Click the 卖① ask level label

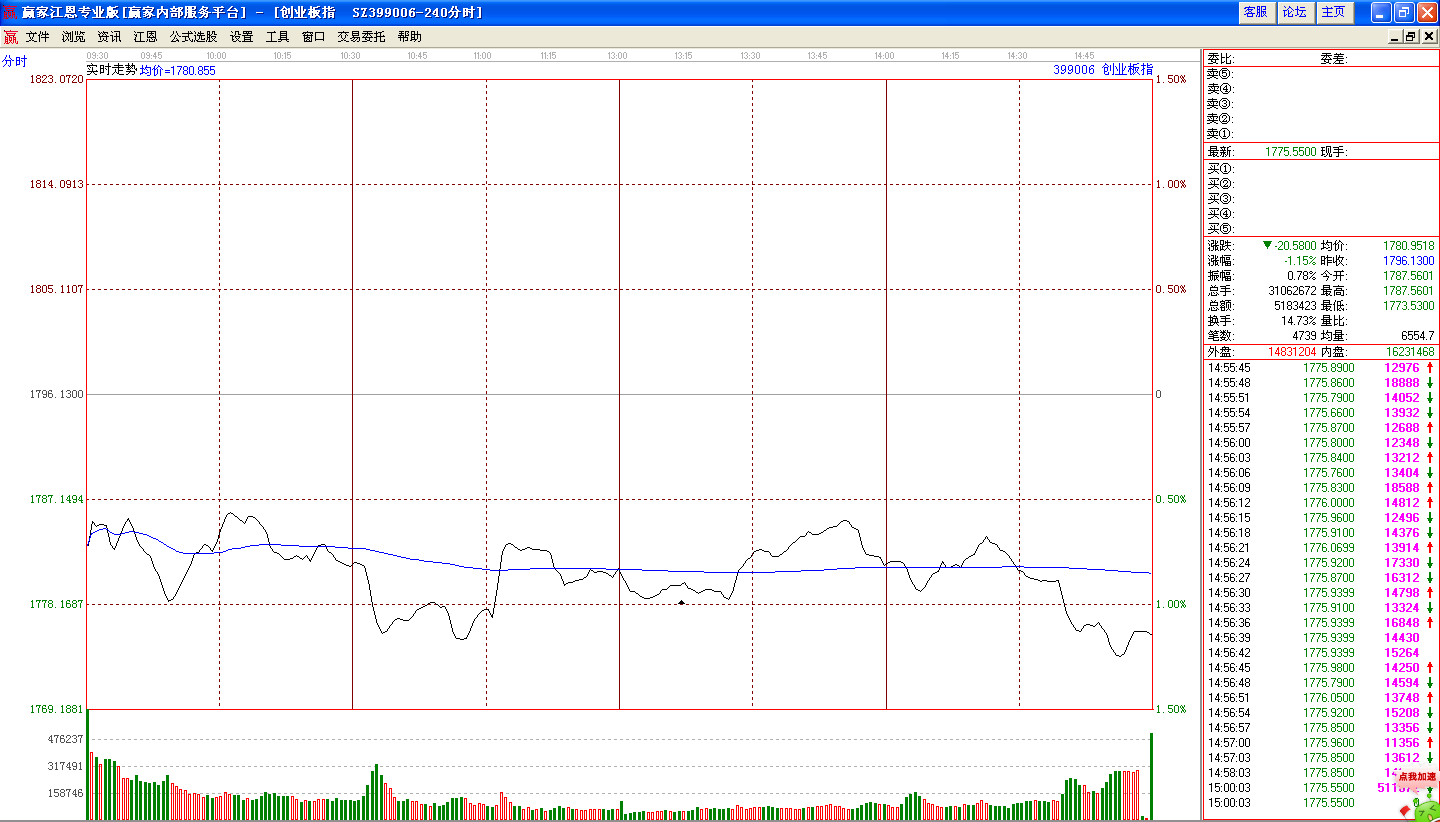1220,134
